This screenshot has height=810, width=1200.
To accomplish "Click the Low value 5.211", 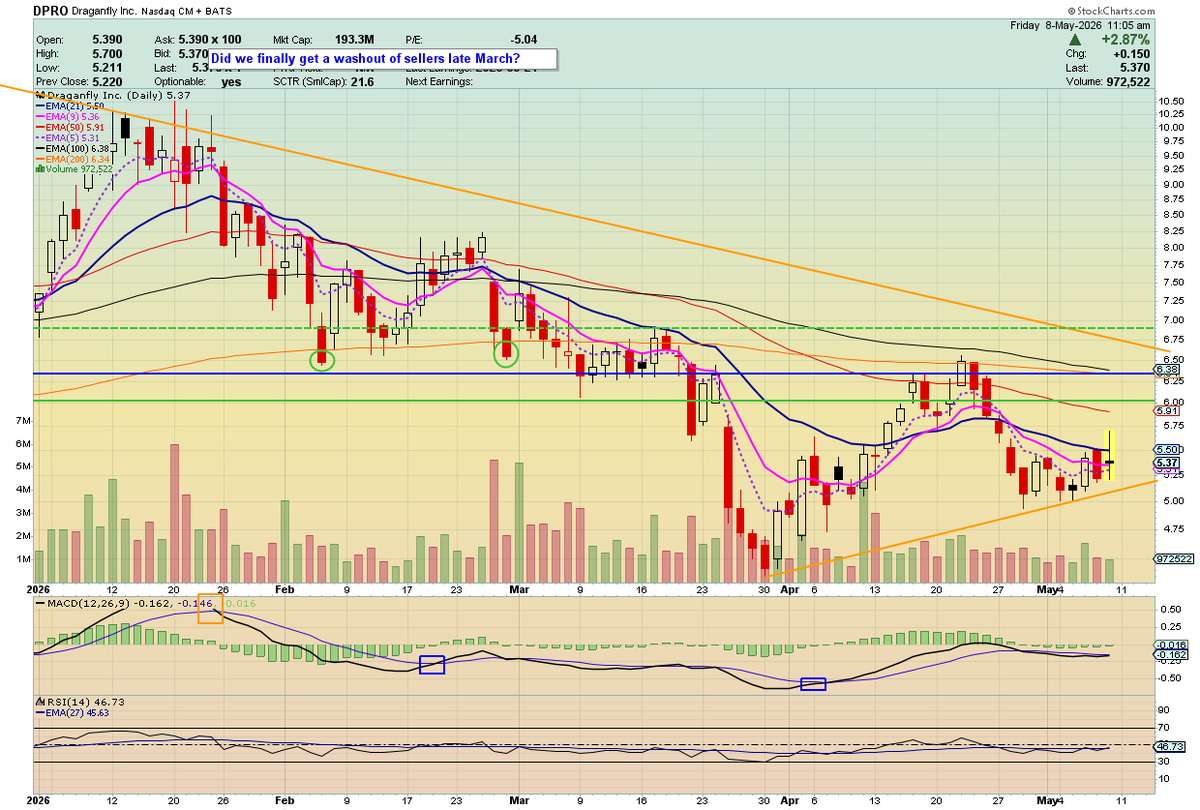I will click(105, 66).
